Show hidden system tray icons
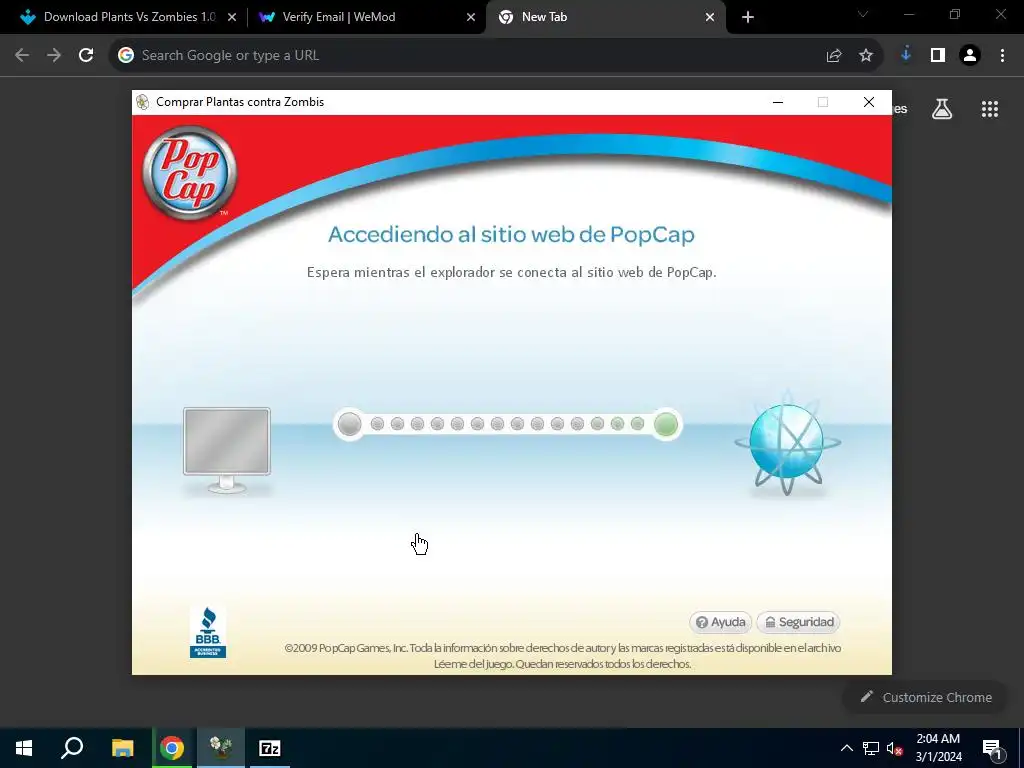 tap(846, 748)
